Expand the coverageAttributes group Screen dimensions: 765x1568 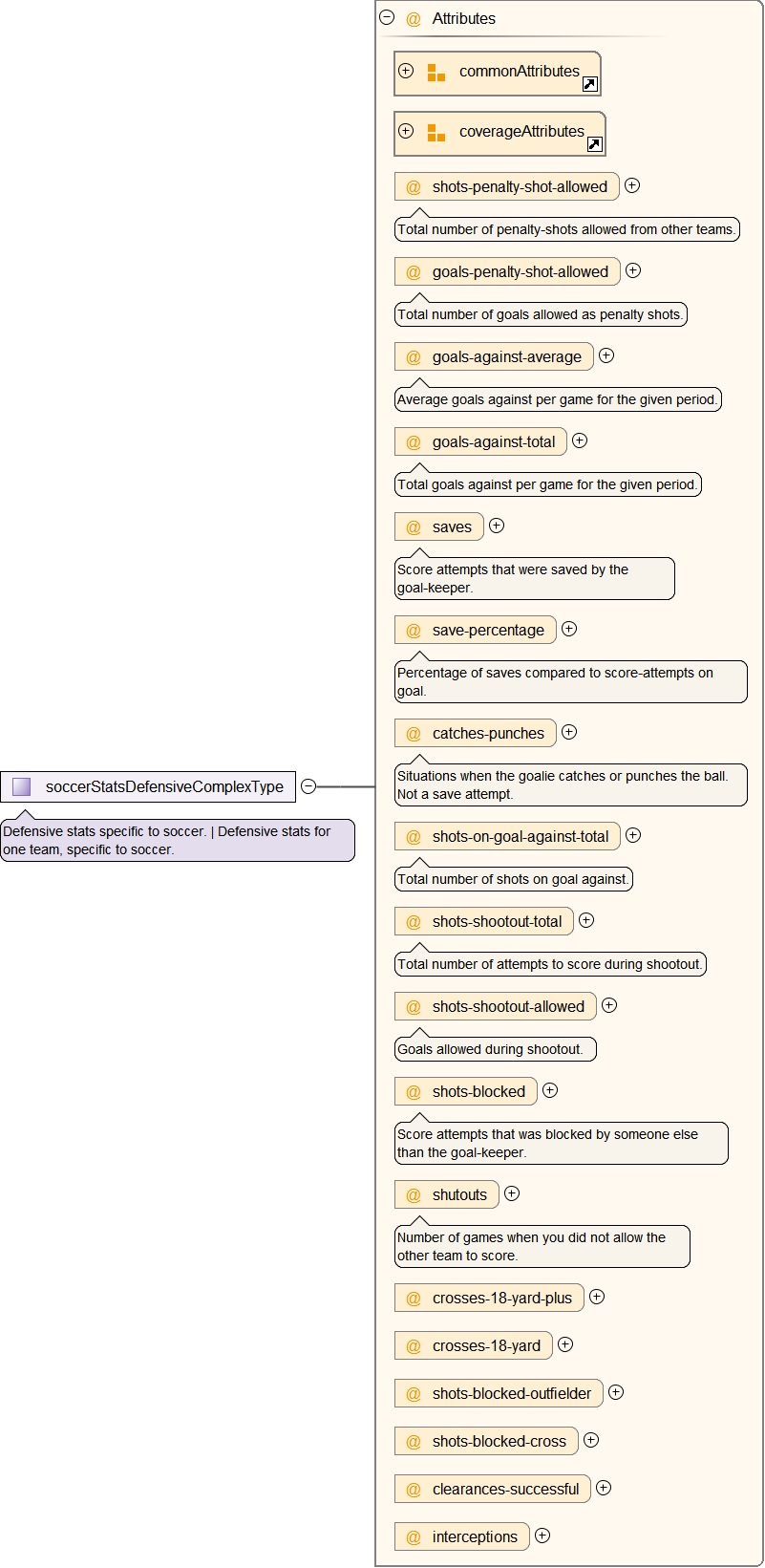(x=406, y=131)
